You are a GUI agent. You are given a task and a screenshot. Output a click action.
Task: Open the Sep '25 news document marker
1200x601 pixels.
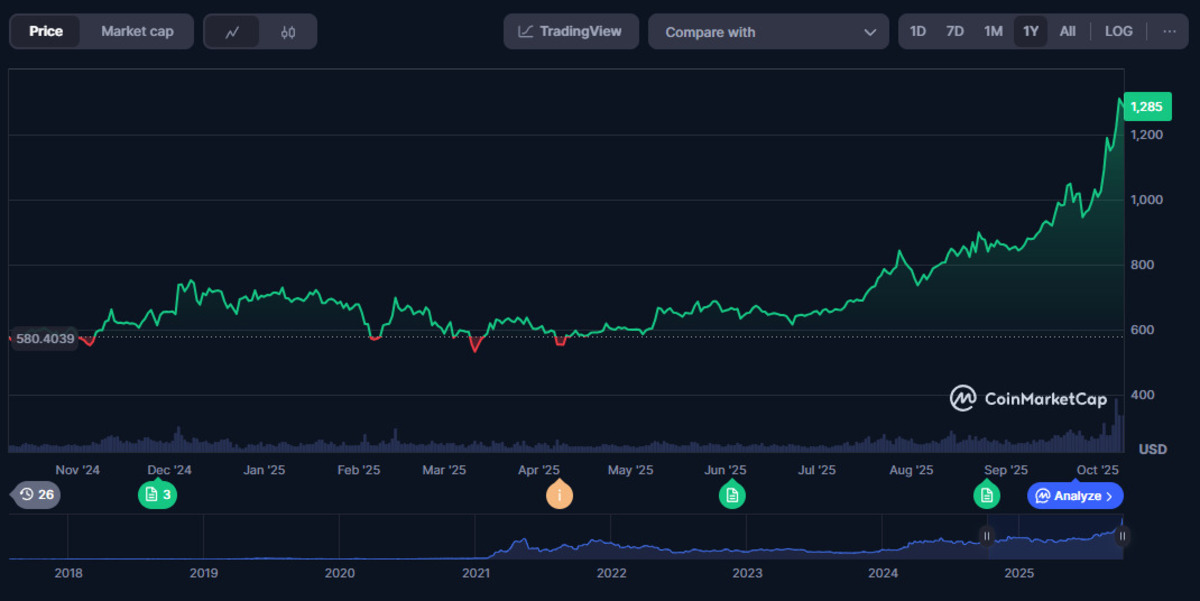click(x=987, y=494)
